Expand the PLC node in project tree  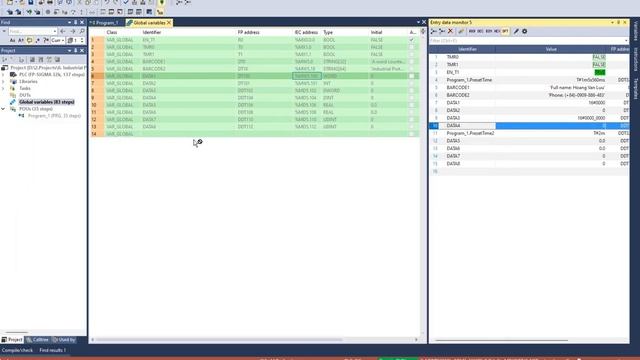tap(3, 75)
